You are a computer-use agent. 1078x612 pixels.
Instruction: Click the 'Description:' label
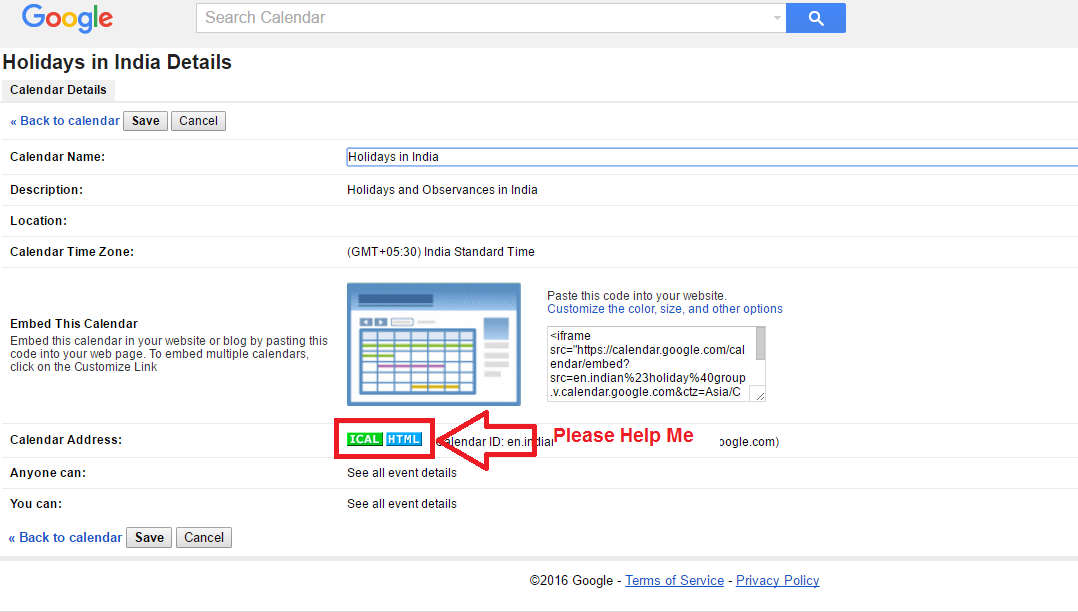(47, 190)
